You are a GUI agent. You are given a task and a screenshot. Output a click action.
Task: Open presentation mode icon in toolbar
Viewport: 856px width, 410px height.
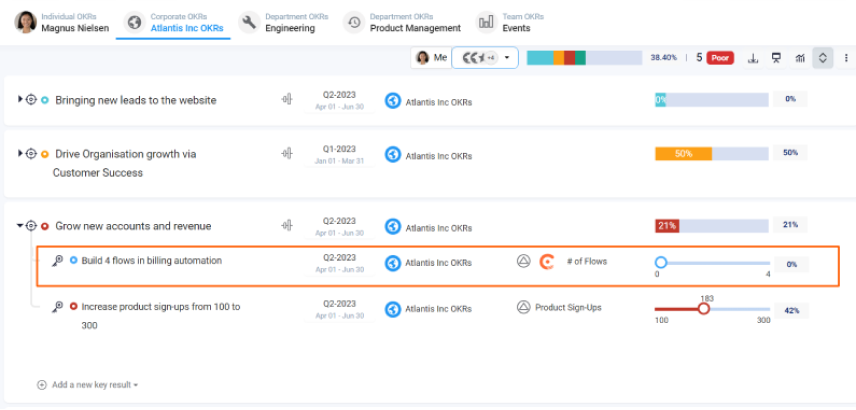(x=776, y=57)
